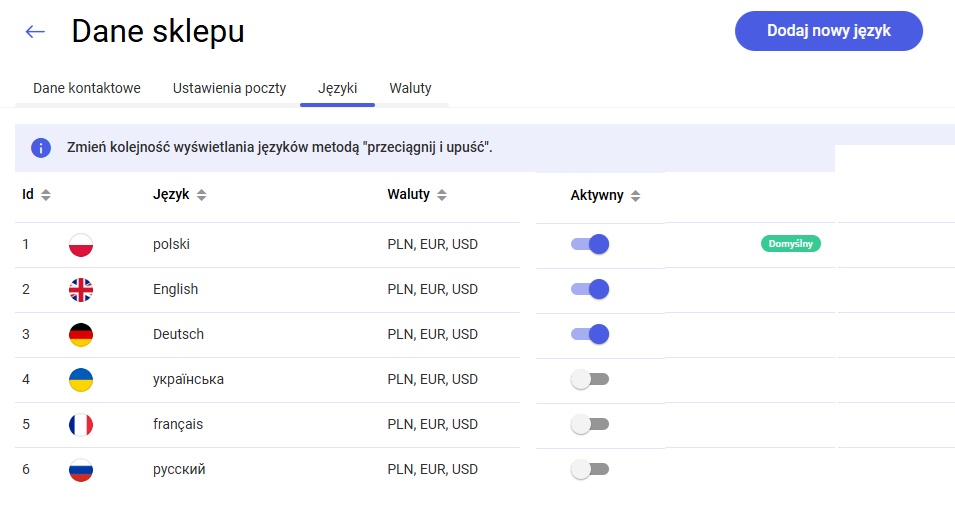This screenshot has width=955, height=528.
Task: Click the Ukrainian flag icon
Action: point(81,380)
